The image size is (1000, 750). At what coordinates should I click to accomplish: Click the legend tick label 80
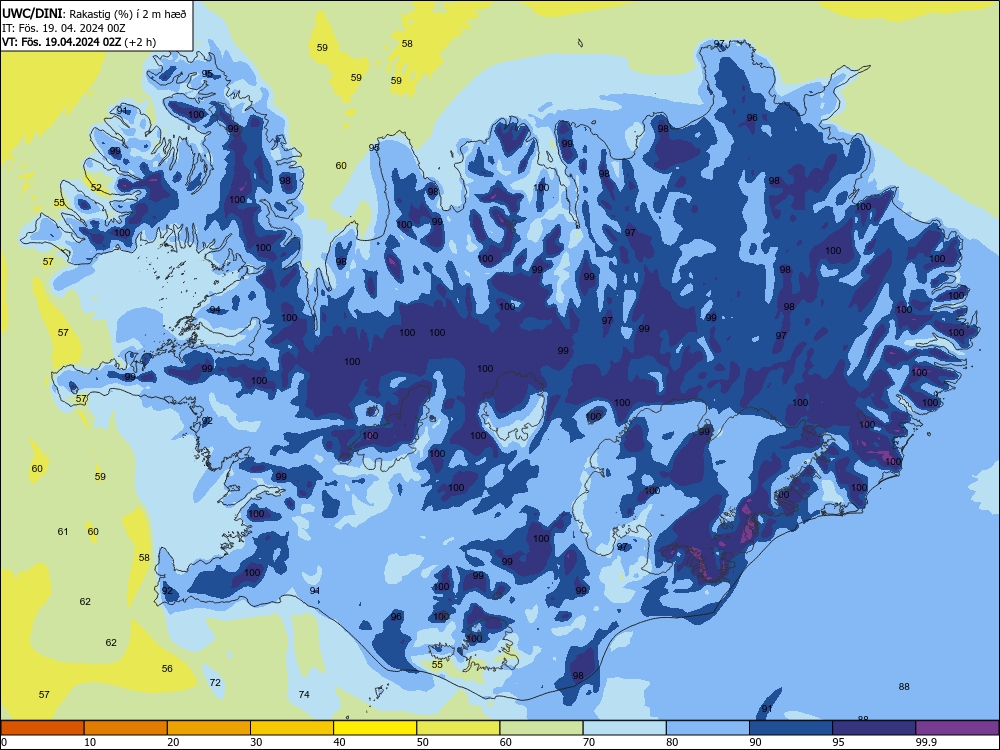673,742
